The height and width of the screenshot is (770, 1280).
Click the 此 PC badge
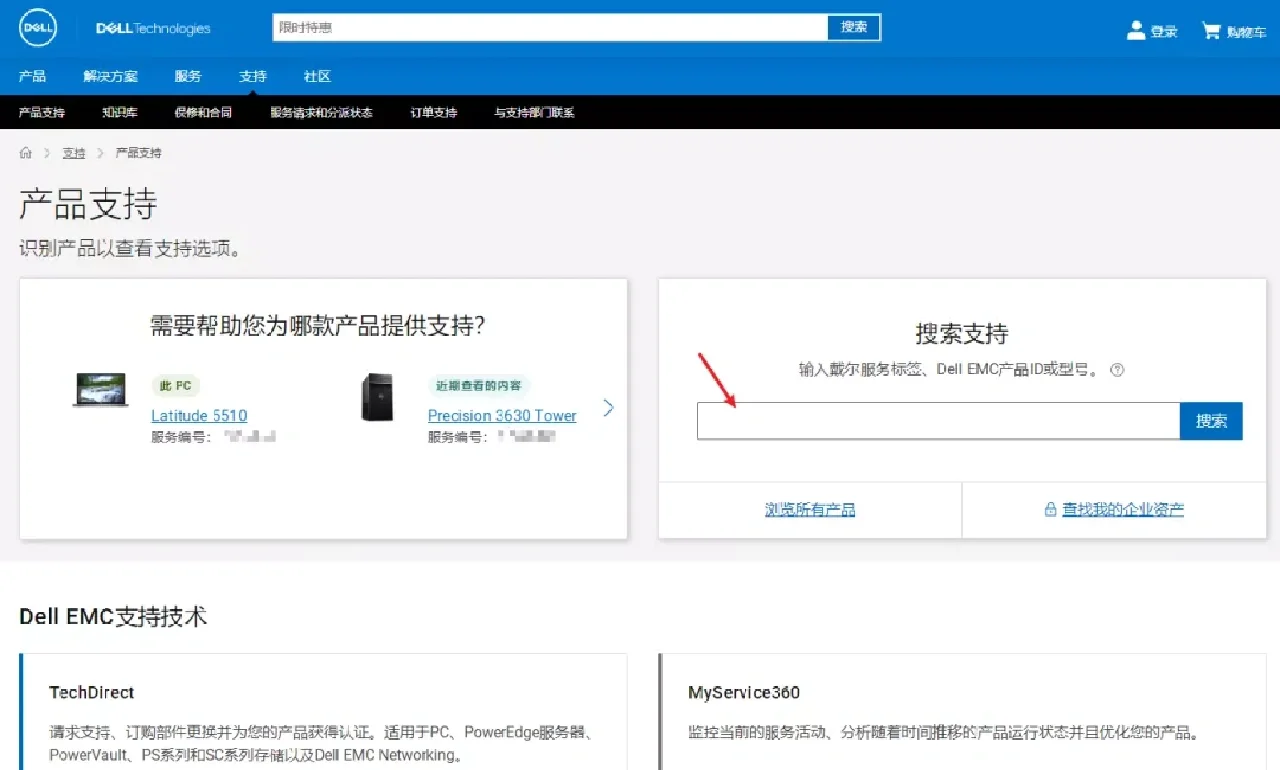[x=176, y=385]
